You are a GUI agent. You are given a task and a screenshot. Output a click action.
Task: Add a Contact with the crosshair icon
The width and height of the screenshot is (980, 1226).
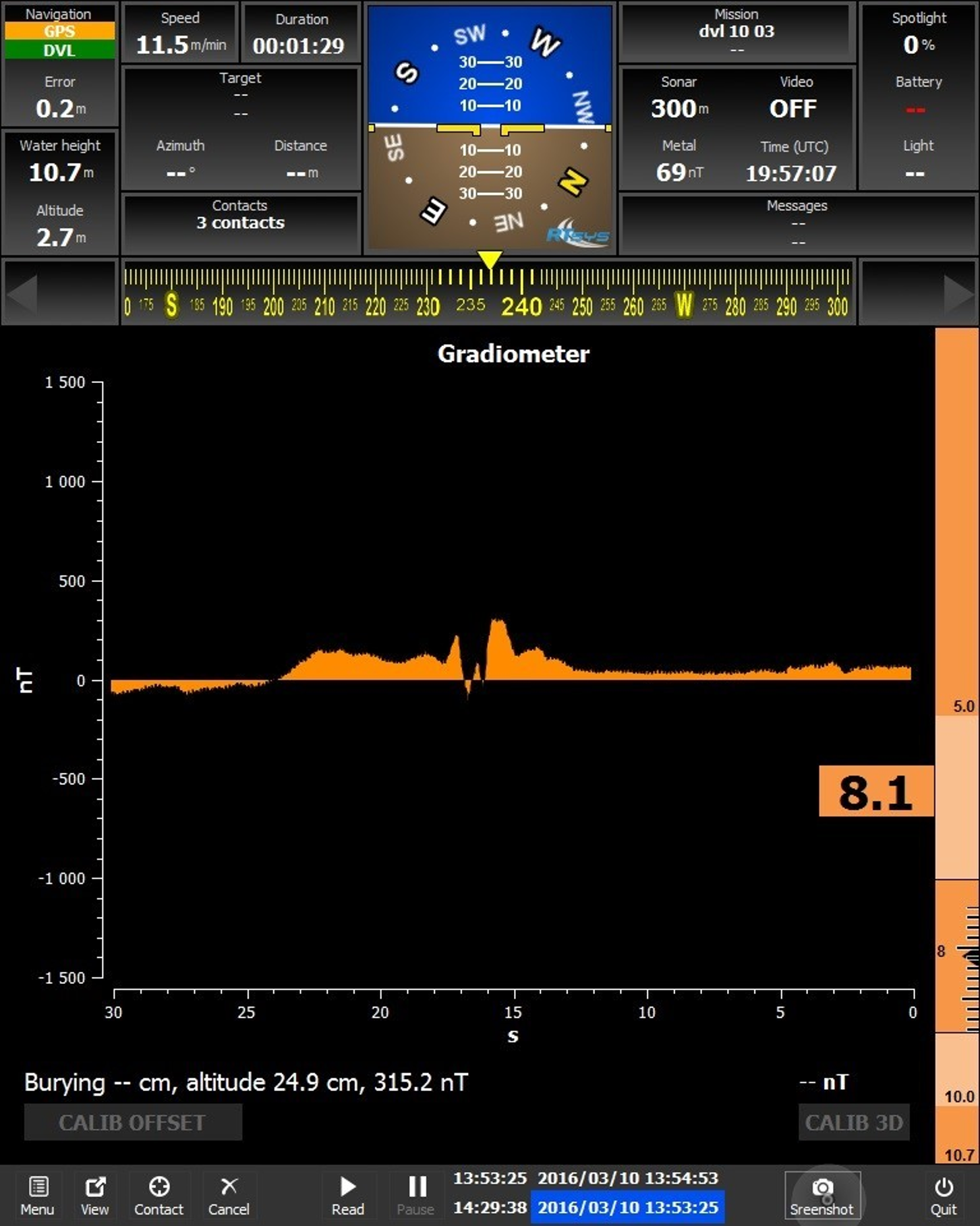[x=158, y=1195]
